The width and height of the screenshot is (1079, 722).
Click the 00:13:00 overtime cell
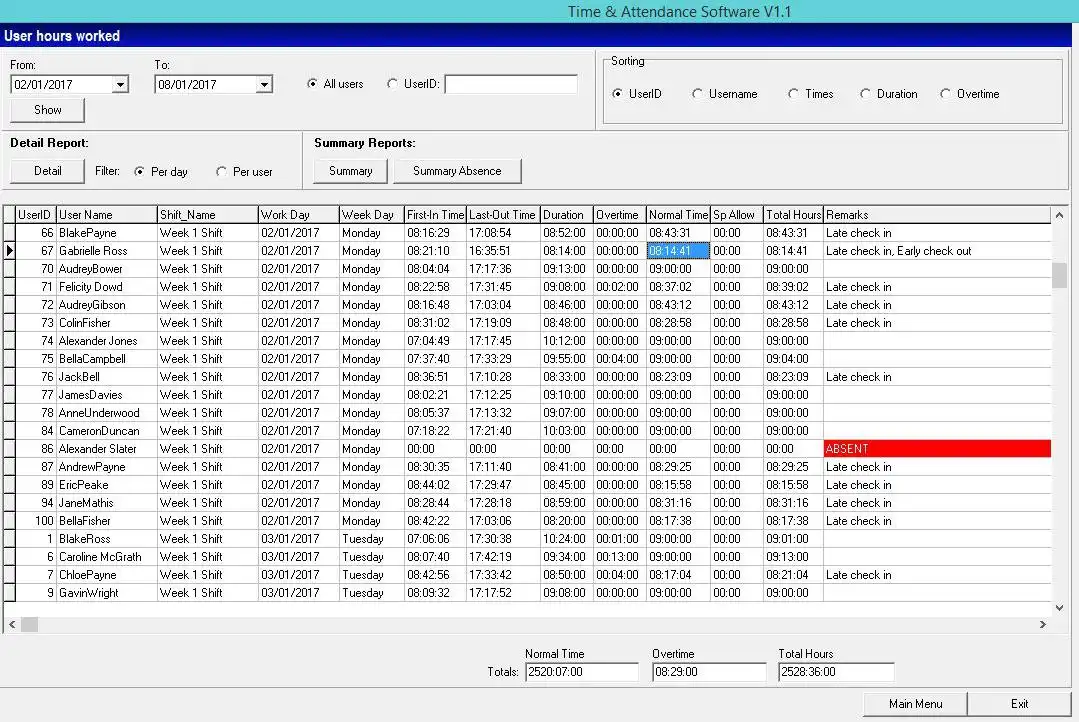tap(619, 557)
